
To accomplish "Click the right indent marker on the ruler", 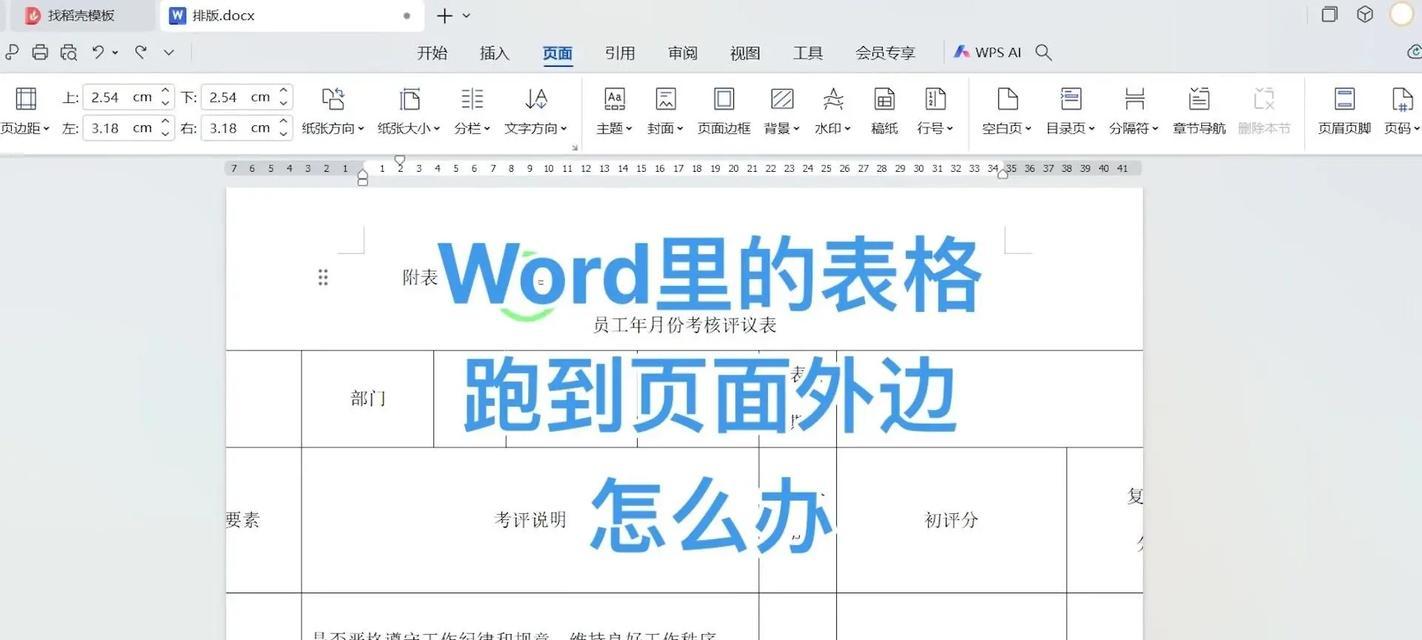I will [1003, 174].
